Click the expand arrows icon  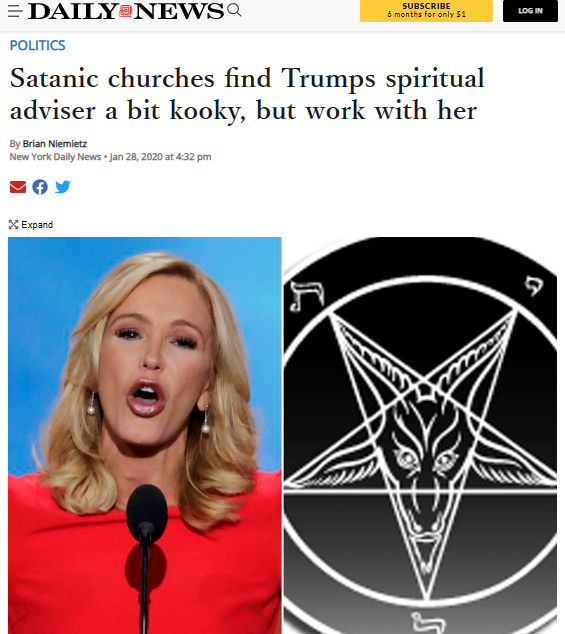(13, 224)
